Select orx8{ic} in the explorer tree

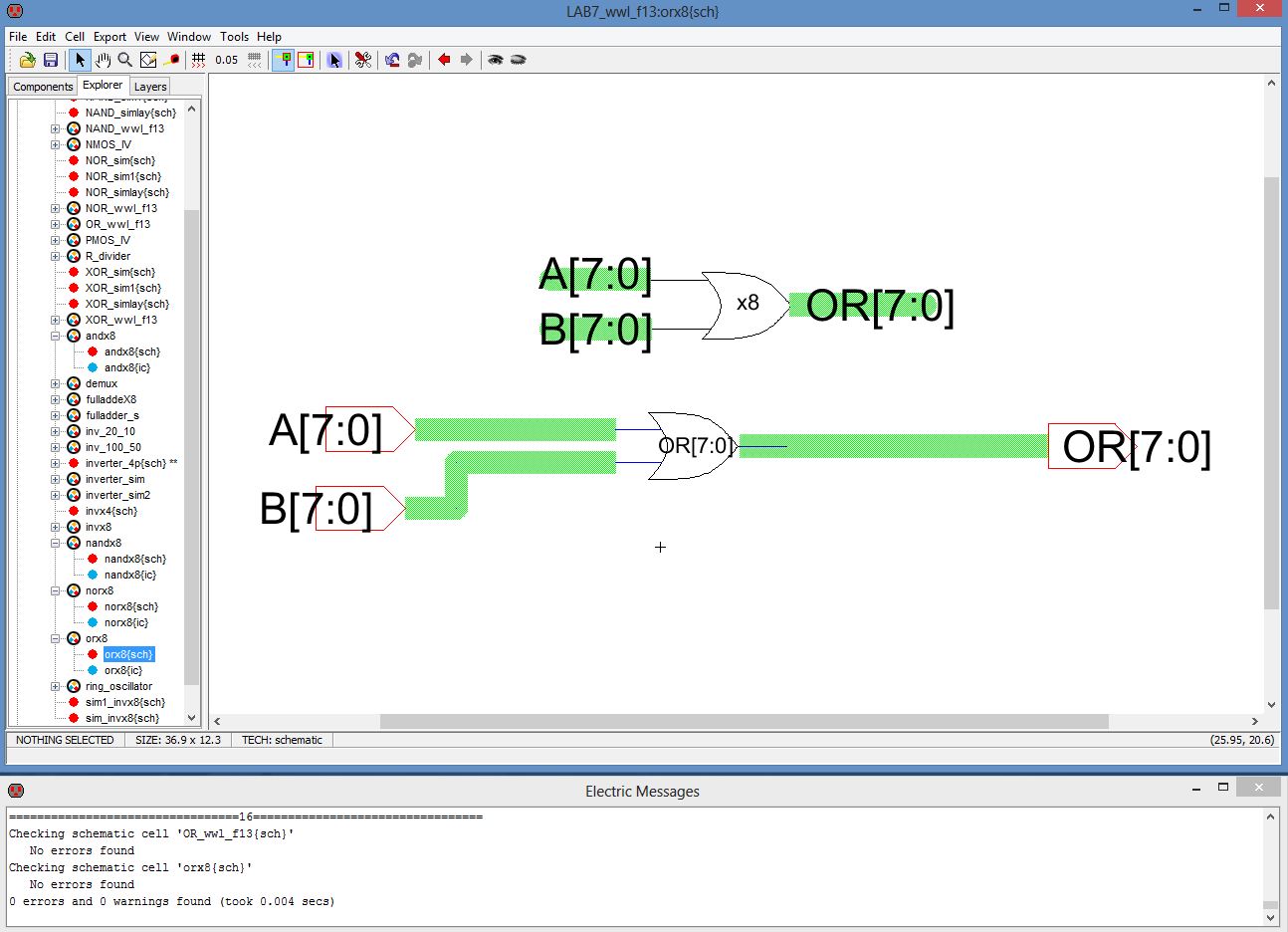(123, 670)
